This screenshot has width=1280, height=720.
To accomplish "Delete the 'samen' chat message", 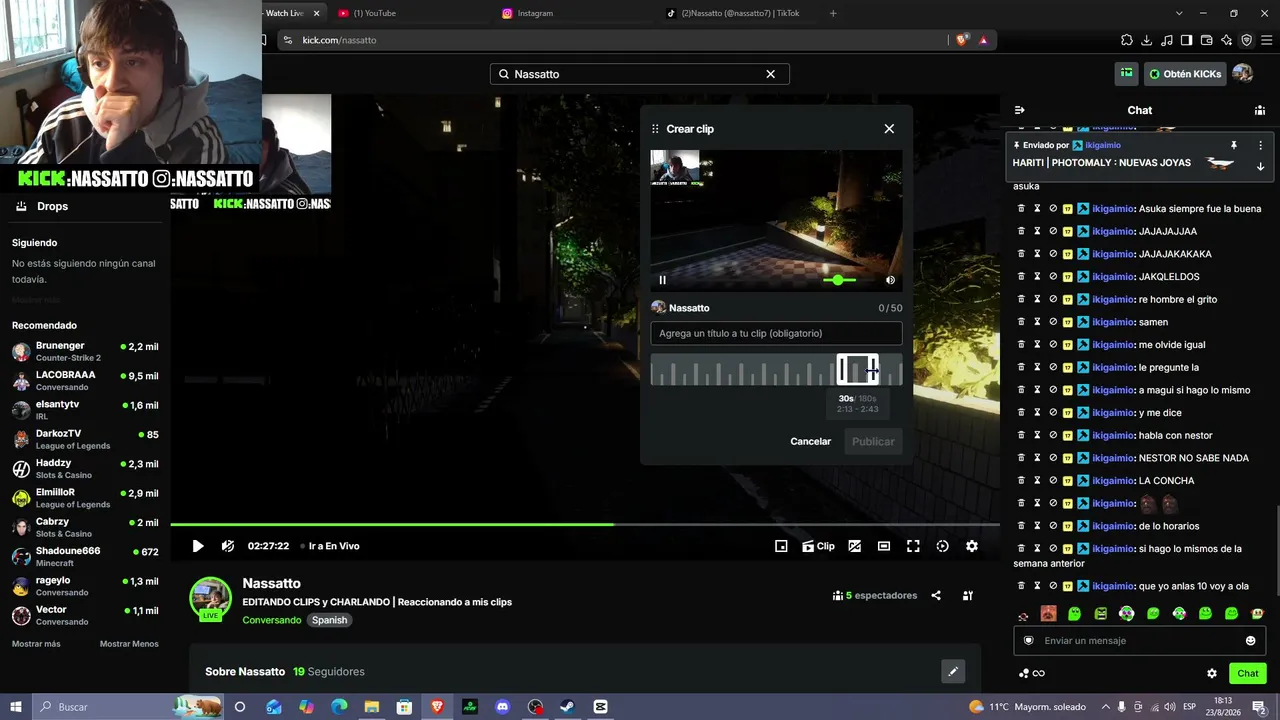I will 1021,322.
